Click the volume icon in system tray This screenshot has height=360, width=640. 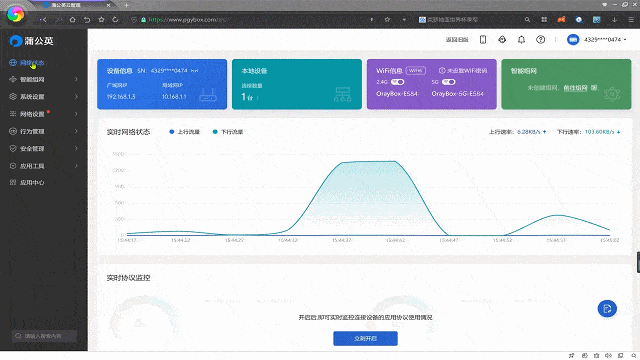(608, 356)
